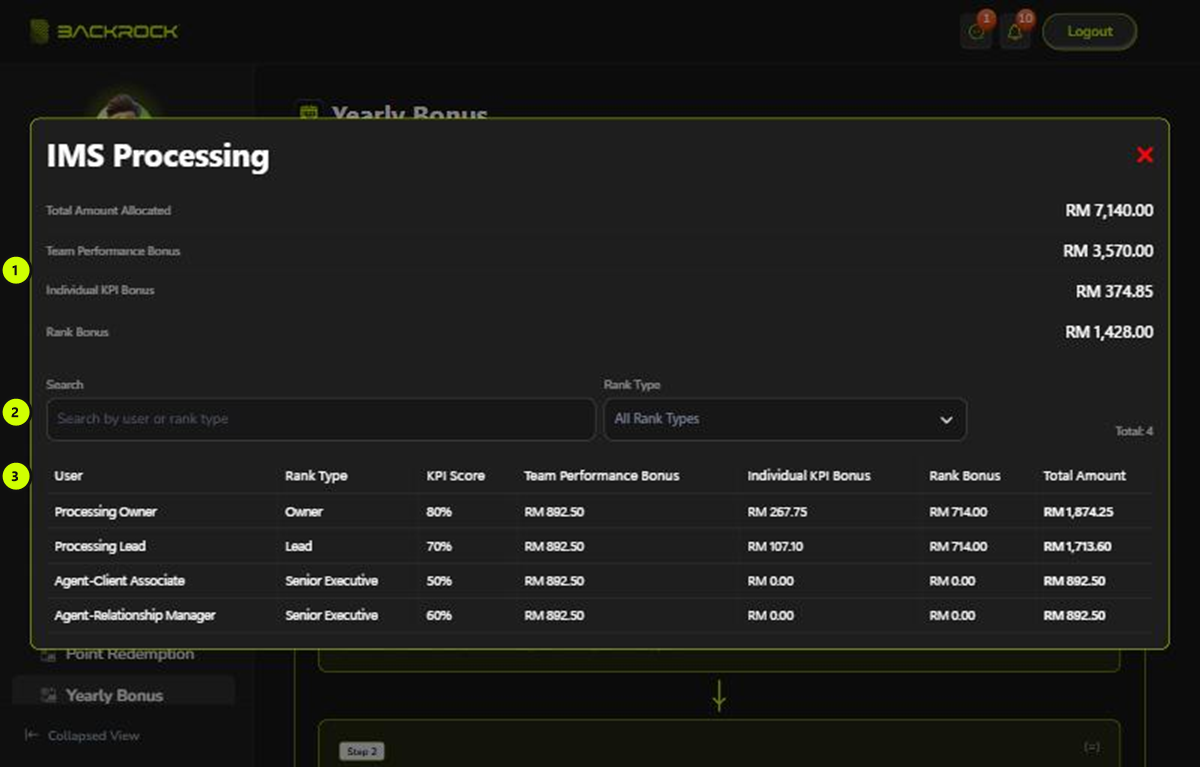1200x767 pixels.
Task: Select the Collapsed View label in sidebar
Action: pos(94,736)
